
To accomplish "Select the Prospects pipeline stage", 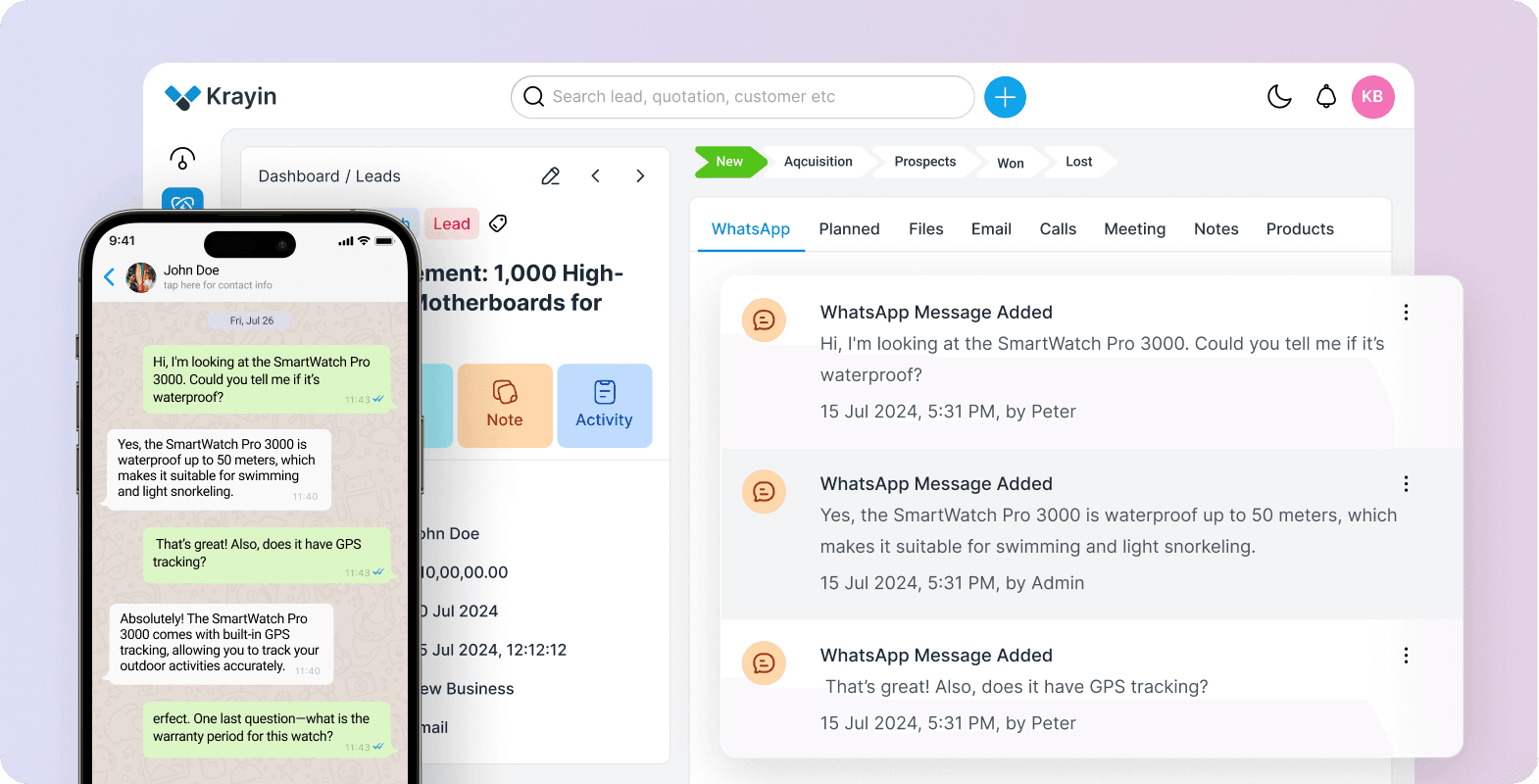I will [924, 162].
